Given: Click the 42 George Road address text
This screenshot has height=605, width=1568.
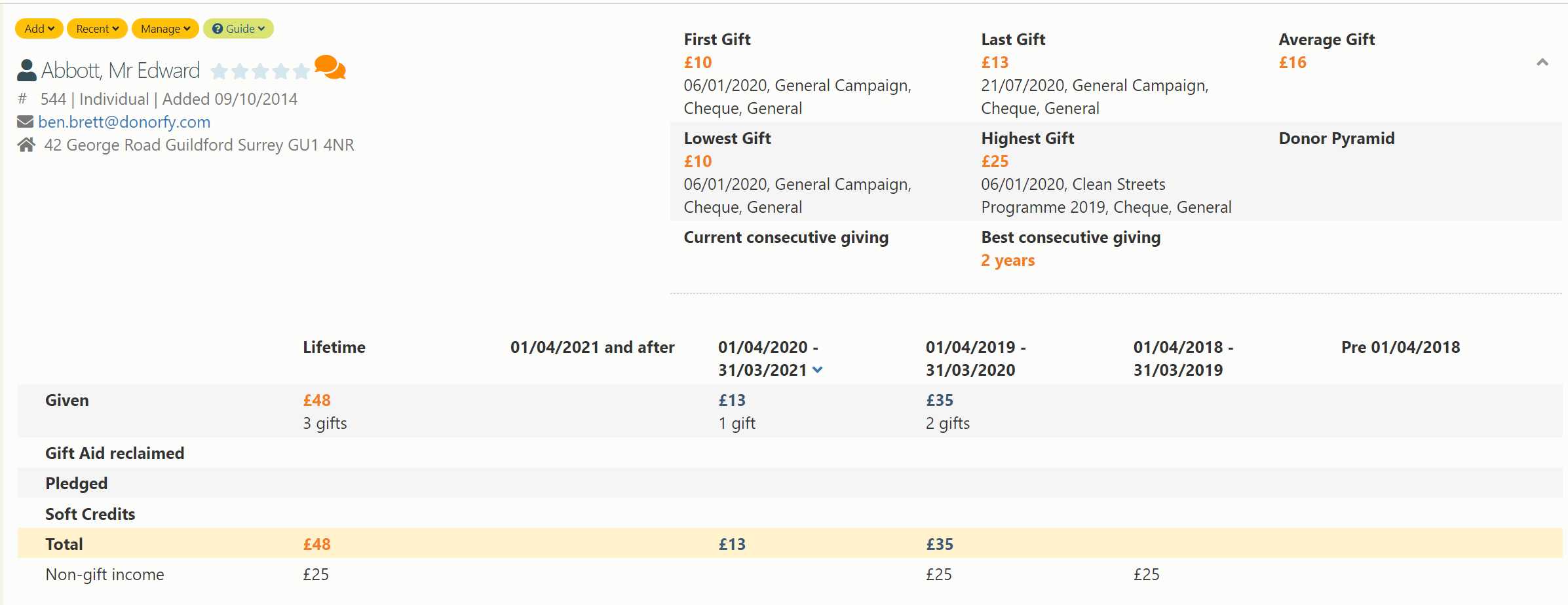Looking at the screenshot, I should 199,145.
